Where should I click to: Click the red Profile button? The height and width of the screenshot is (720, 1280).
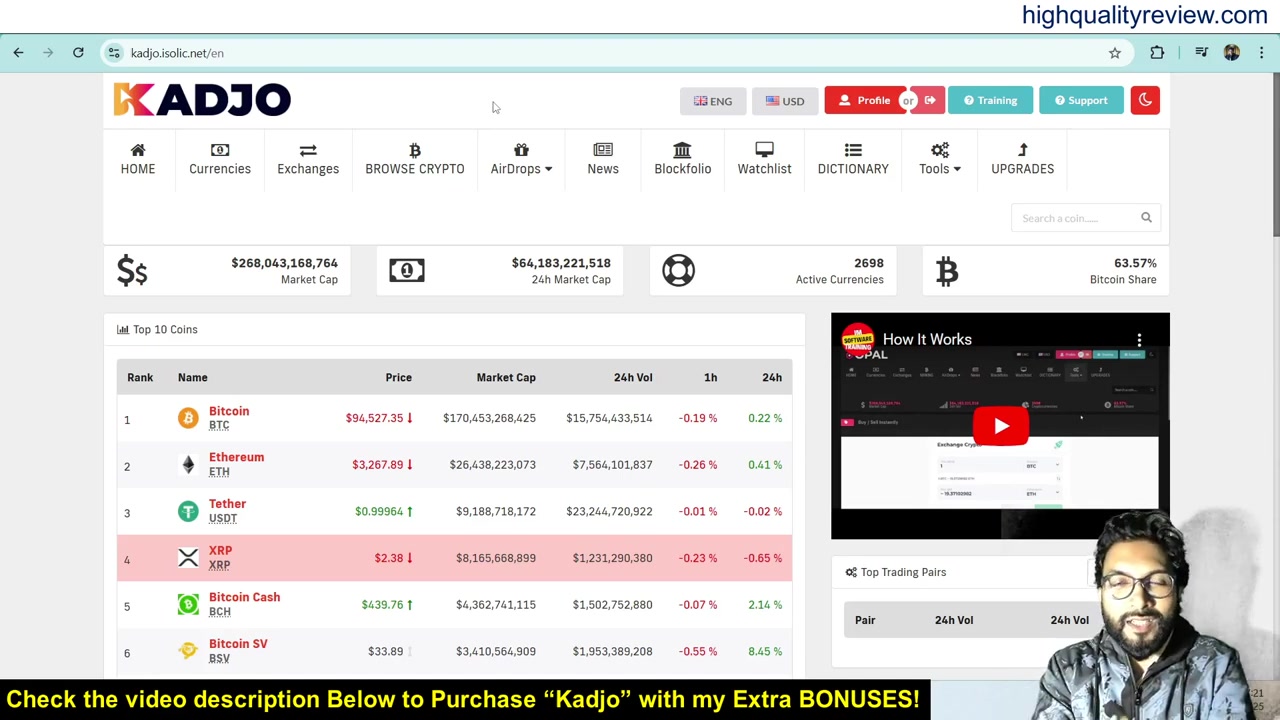point(865,100)
